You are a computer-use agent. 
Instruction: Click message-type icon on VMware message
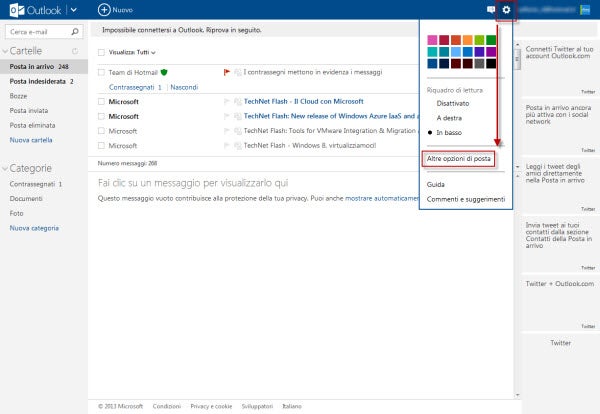238,131
